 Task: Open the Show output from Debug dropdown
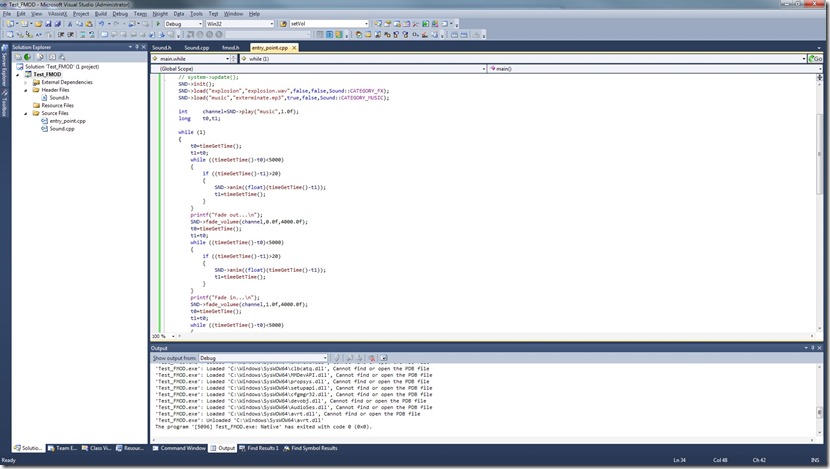pyautogui.click(x=263, y=358)
